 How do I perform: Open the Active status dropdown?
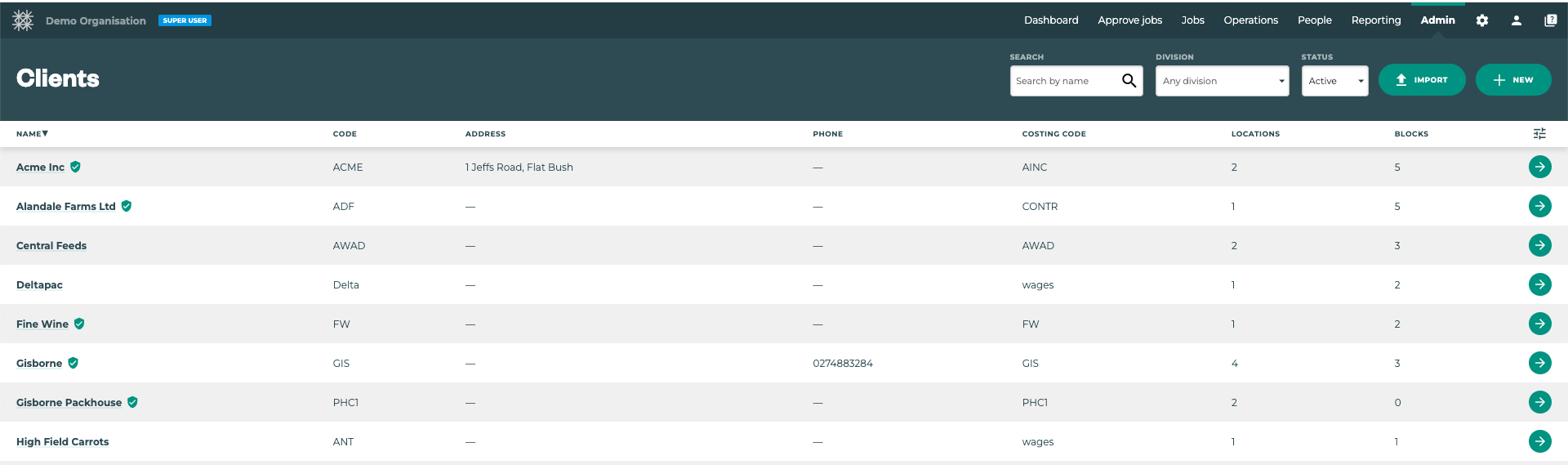point(1334,81)
